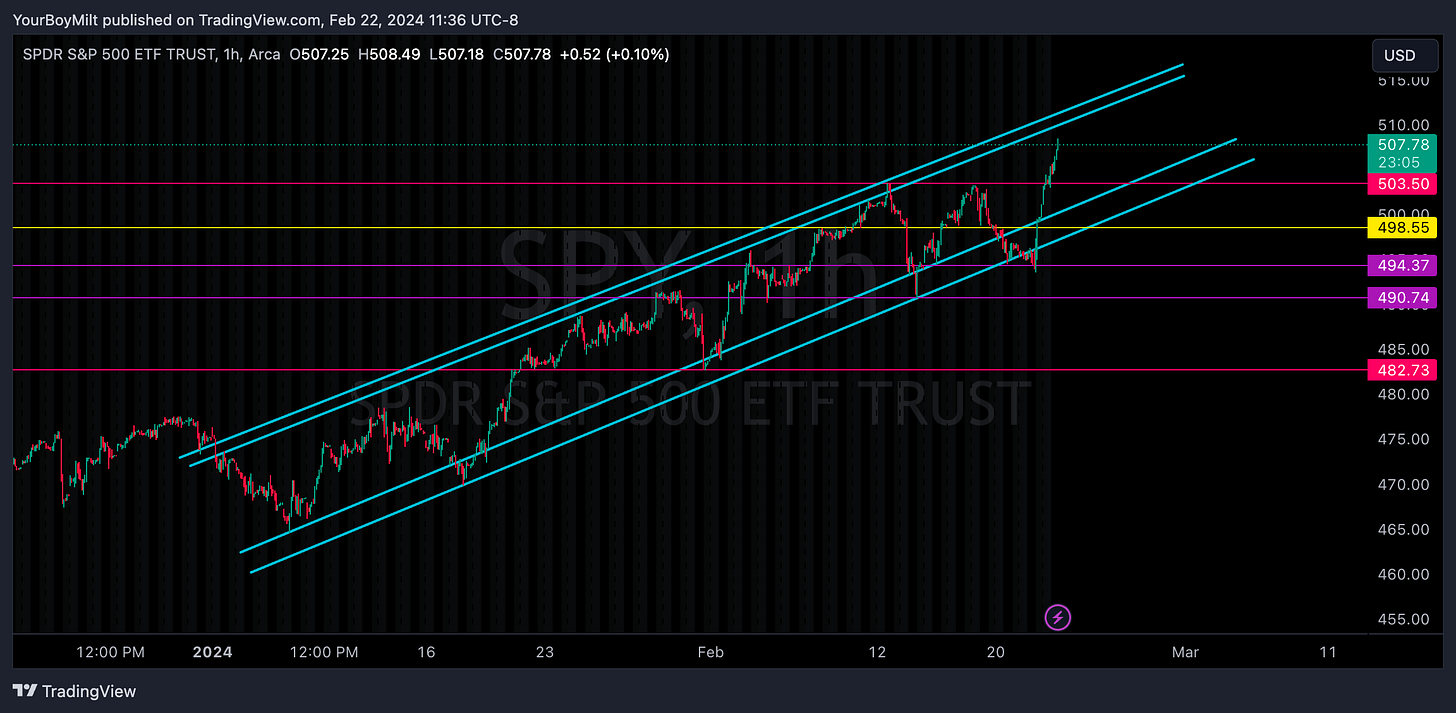Select the purple 494.37 price level label
The width and height of the screenshot is (1456, 713).
coord(1401,265)
